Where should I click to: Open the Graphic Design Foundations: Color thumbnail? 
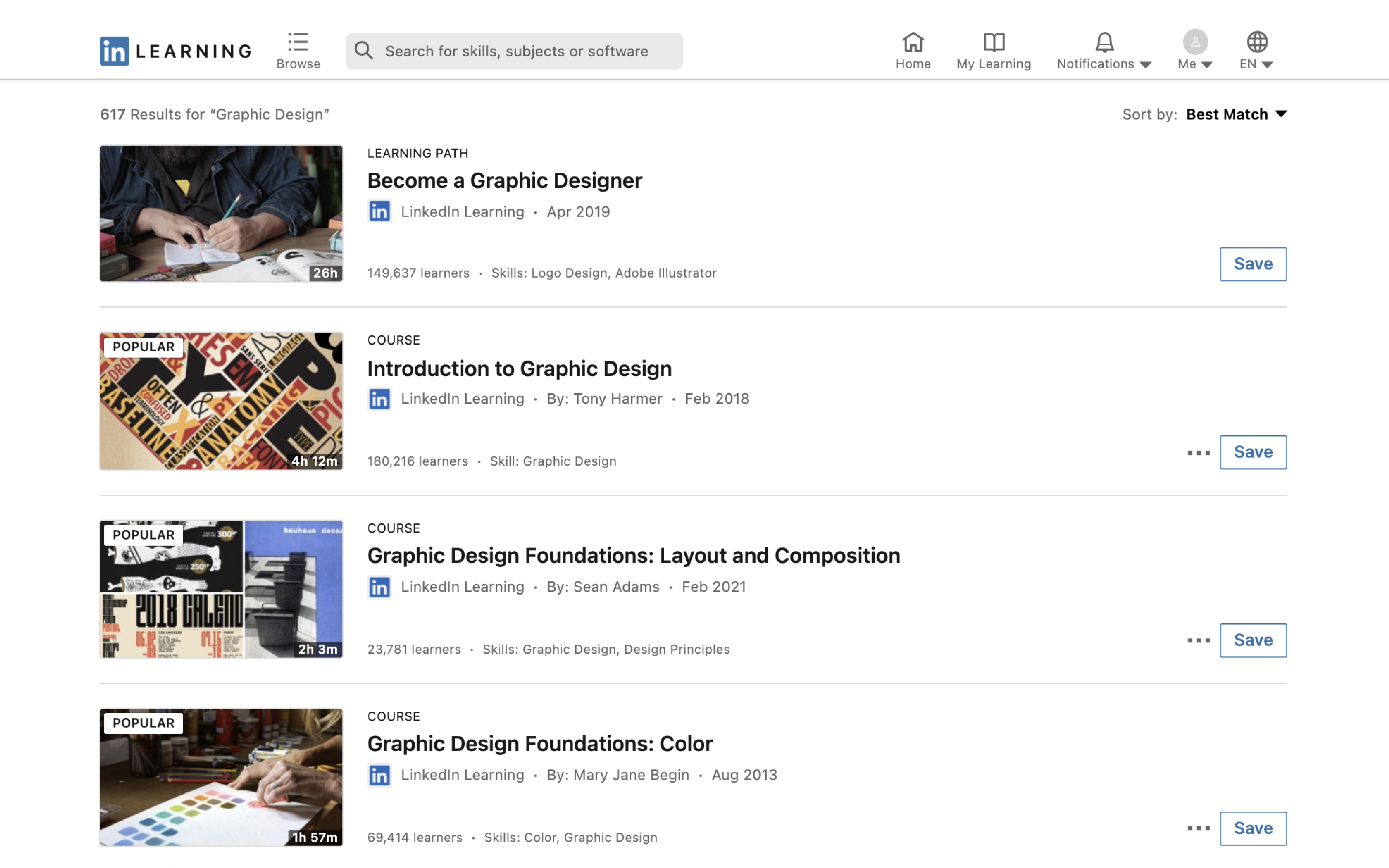[221, 777]
